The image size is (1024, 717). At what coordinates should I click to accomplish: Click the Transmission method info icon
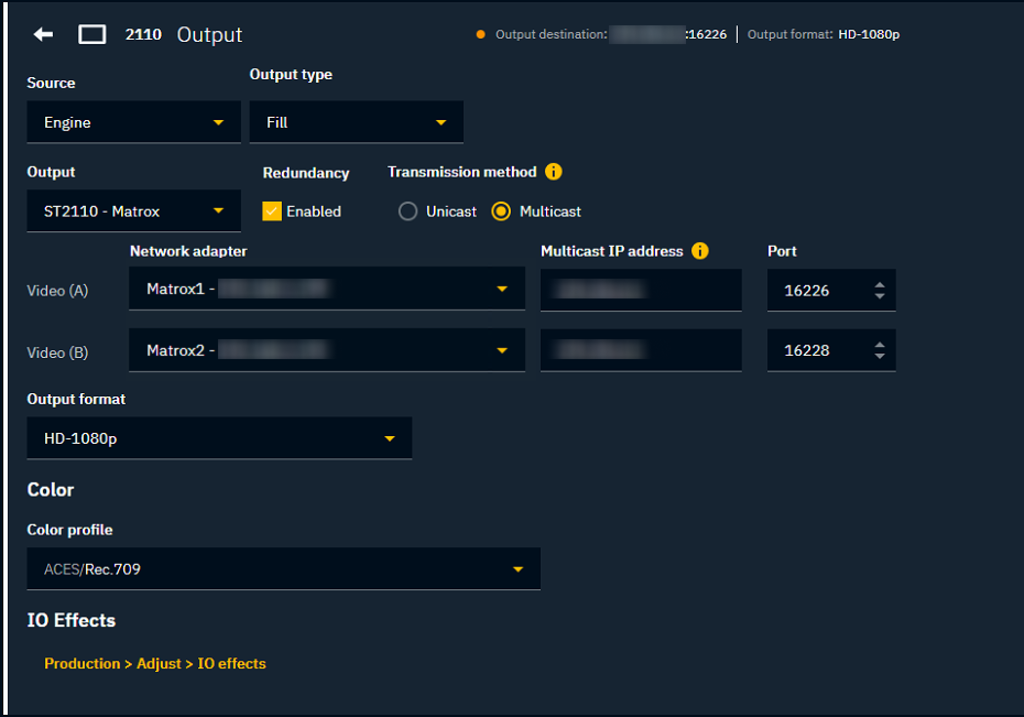(554, 172)
